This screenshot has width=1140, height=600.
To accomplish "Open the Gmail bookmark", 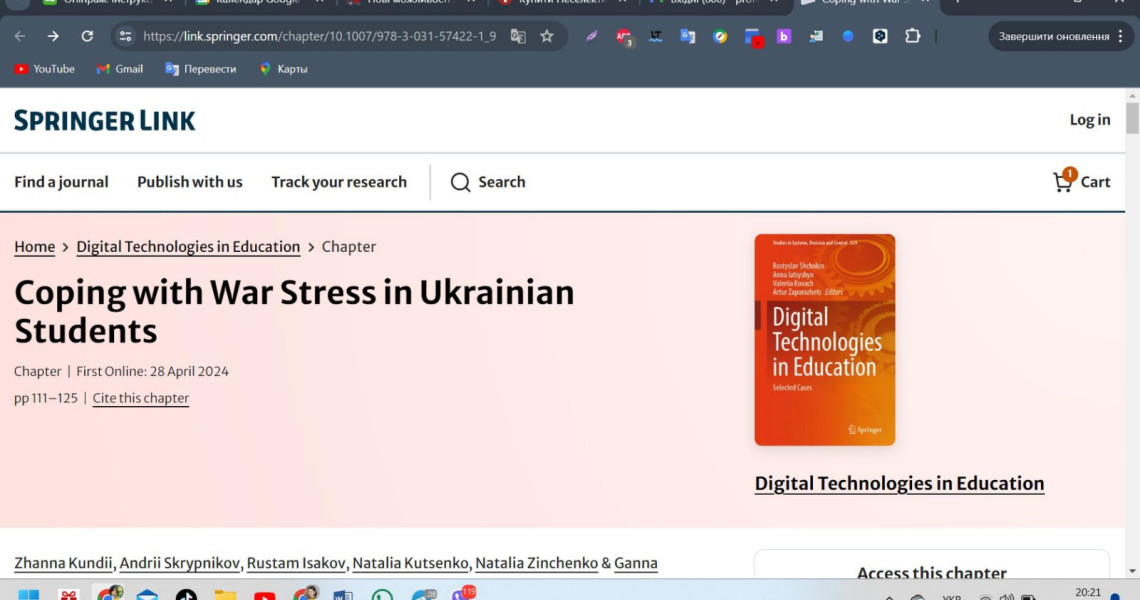I will [119, 69].
